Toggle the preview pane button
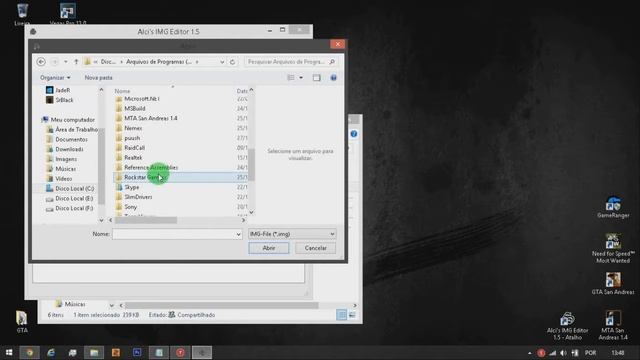Screen dimensions: 640x360 coord(317,78)
